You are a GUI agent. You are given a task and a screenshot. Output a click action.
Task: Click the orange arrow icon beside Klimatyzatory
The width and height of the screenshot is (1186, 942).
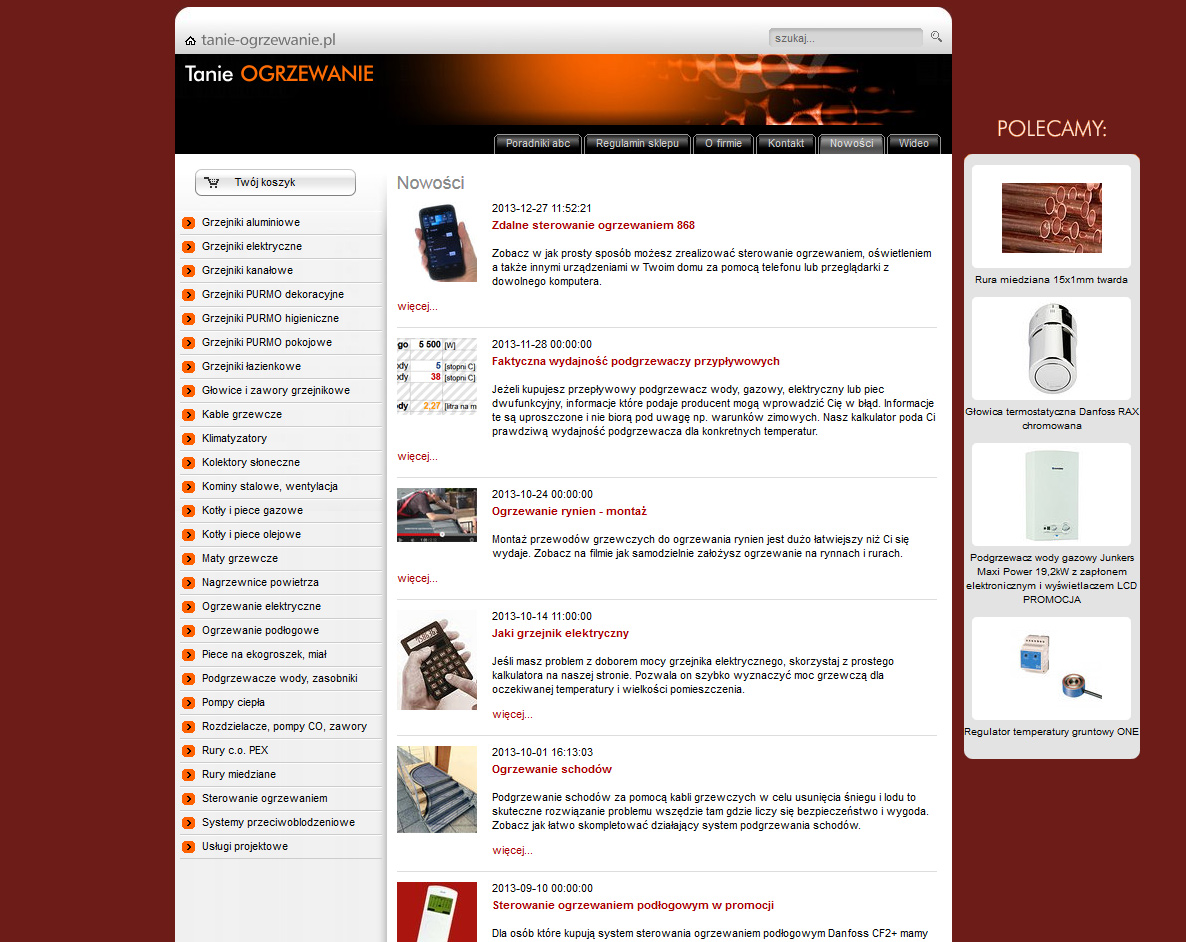[x=188, y=439]
